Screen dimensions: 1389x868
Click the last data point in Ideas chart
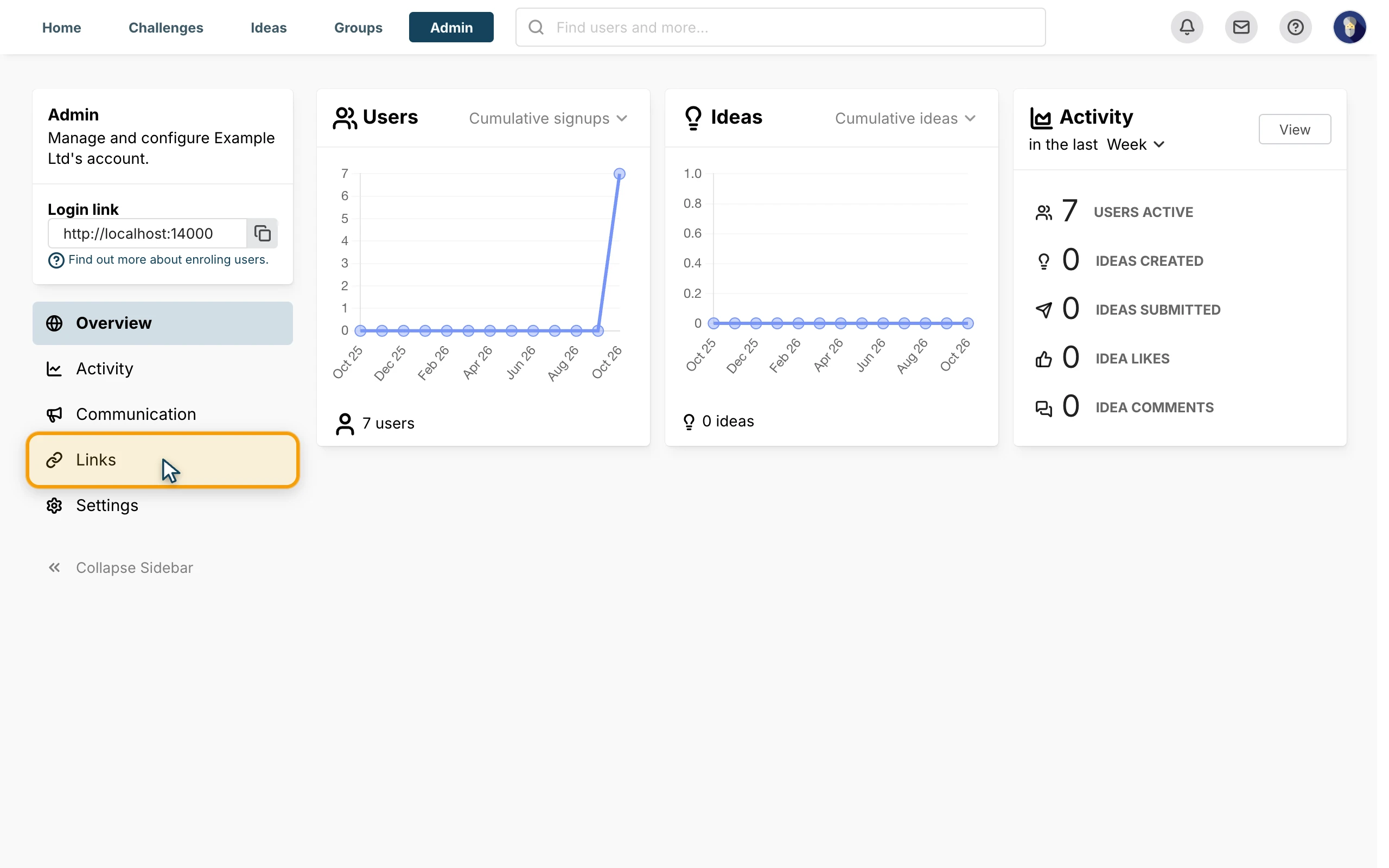tap(968, 323)
